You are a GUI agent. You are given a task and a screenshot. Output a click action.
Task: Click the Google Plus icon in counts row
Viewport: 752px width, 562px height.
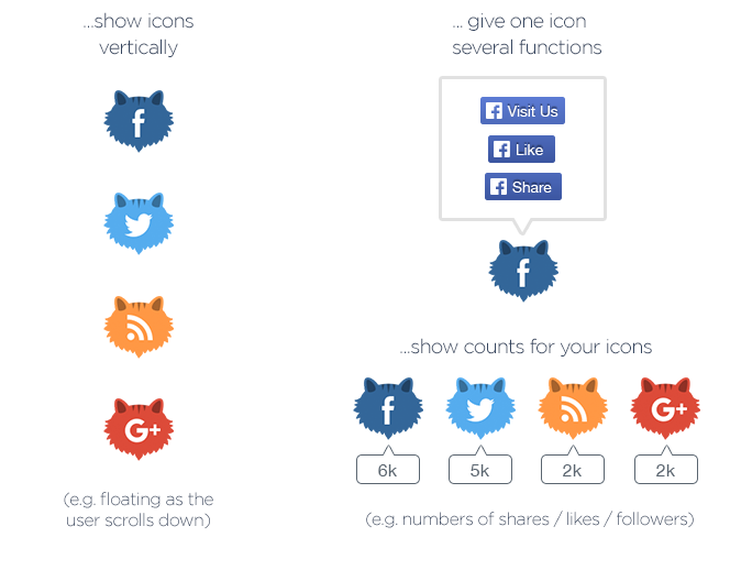(665, 408)
